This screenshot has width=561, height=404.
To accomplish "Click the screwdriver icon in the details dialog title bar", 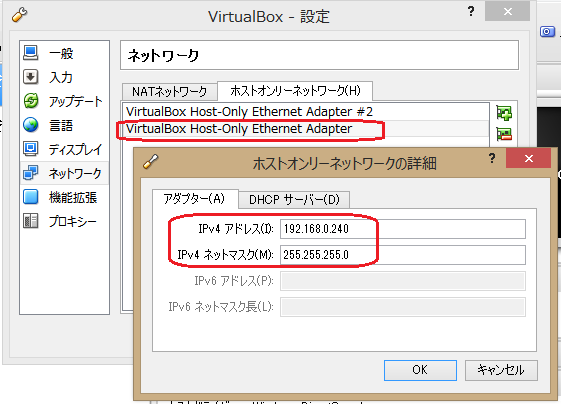I will pos(151,161).
